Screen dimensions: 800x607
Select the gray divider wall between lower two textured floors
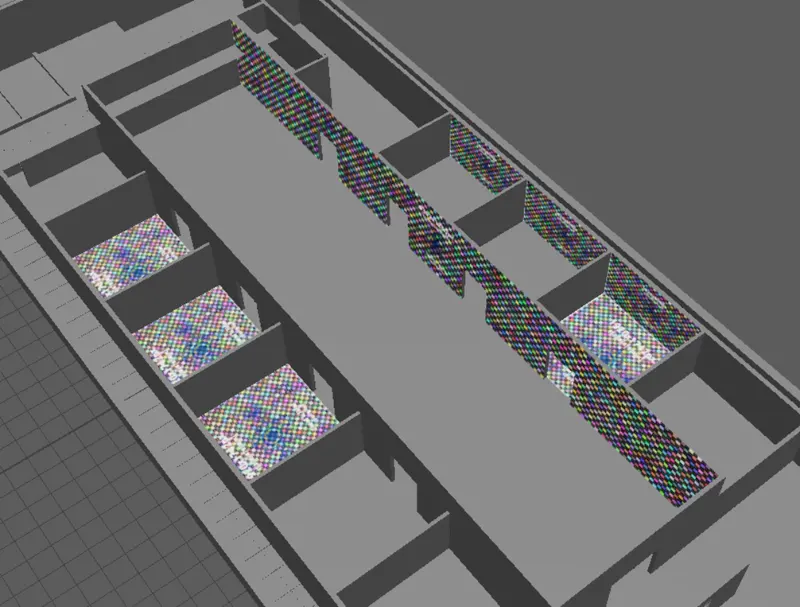tap(240, 355)
